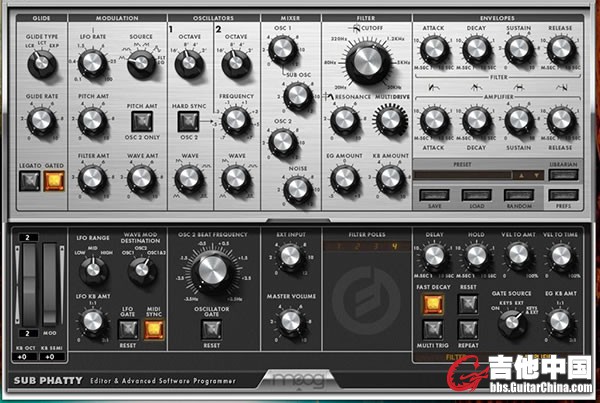
Task: Click the Filter envelope Sustain knob
Action: pos(519,49)
